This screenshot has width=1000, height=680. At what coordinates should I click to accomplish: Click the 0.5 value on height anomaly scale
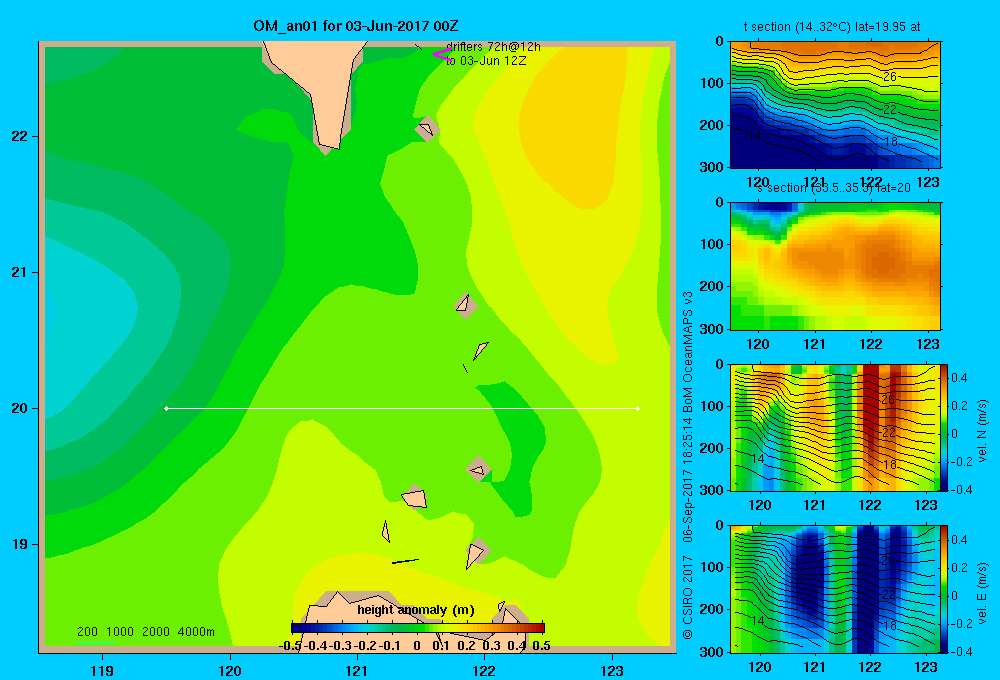pyautogui.click(x=541, y=646)
